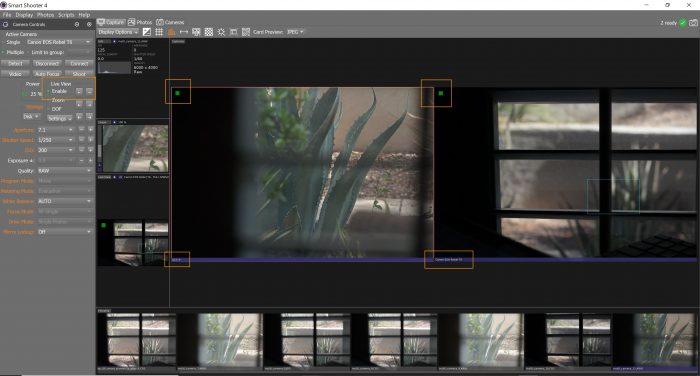Click the checkerboard pattern toolbar icon

tap(208, 32)
